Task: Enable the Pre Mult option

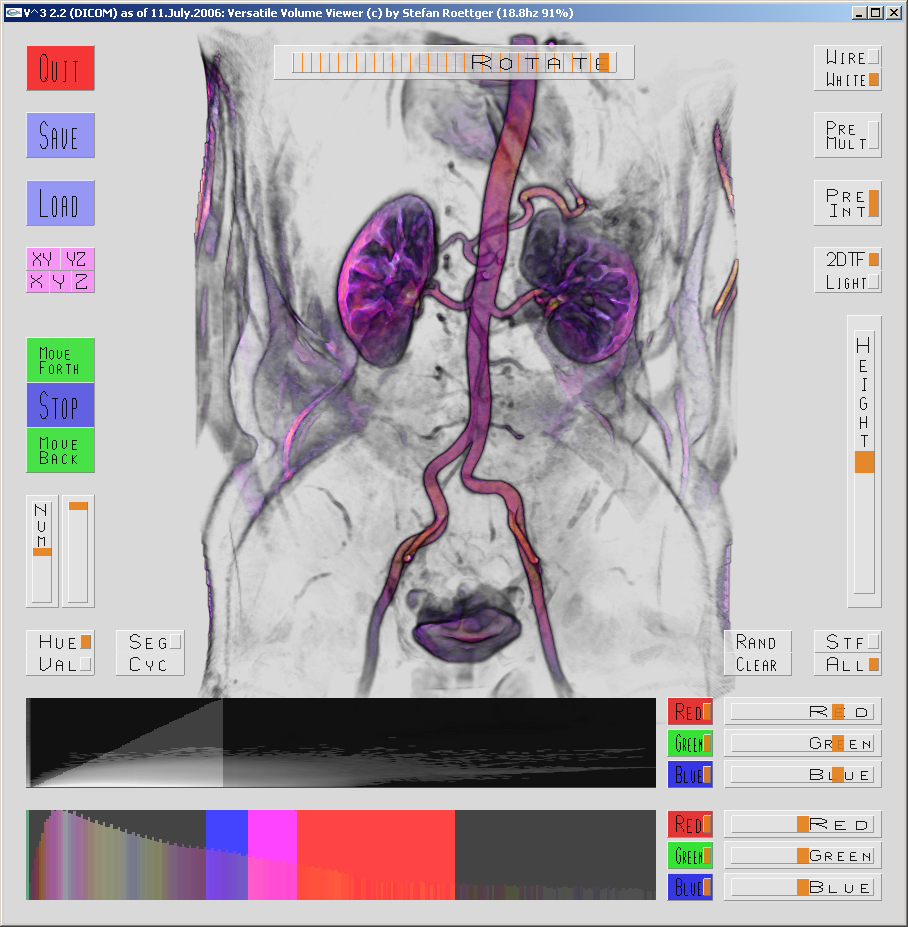Action: (847, 135)
